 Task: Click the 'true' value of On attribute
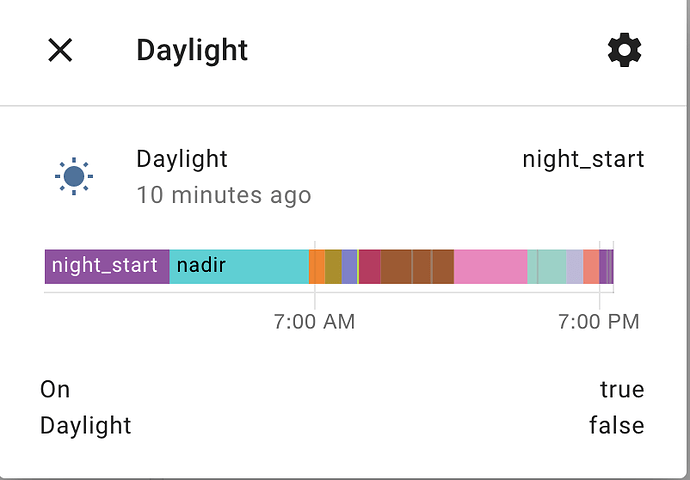pyautogui.click(x=621, y=389)
